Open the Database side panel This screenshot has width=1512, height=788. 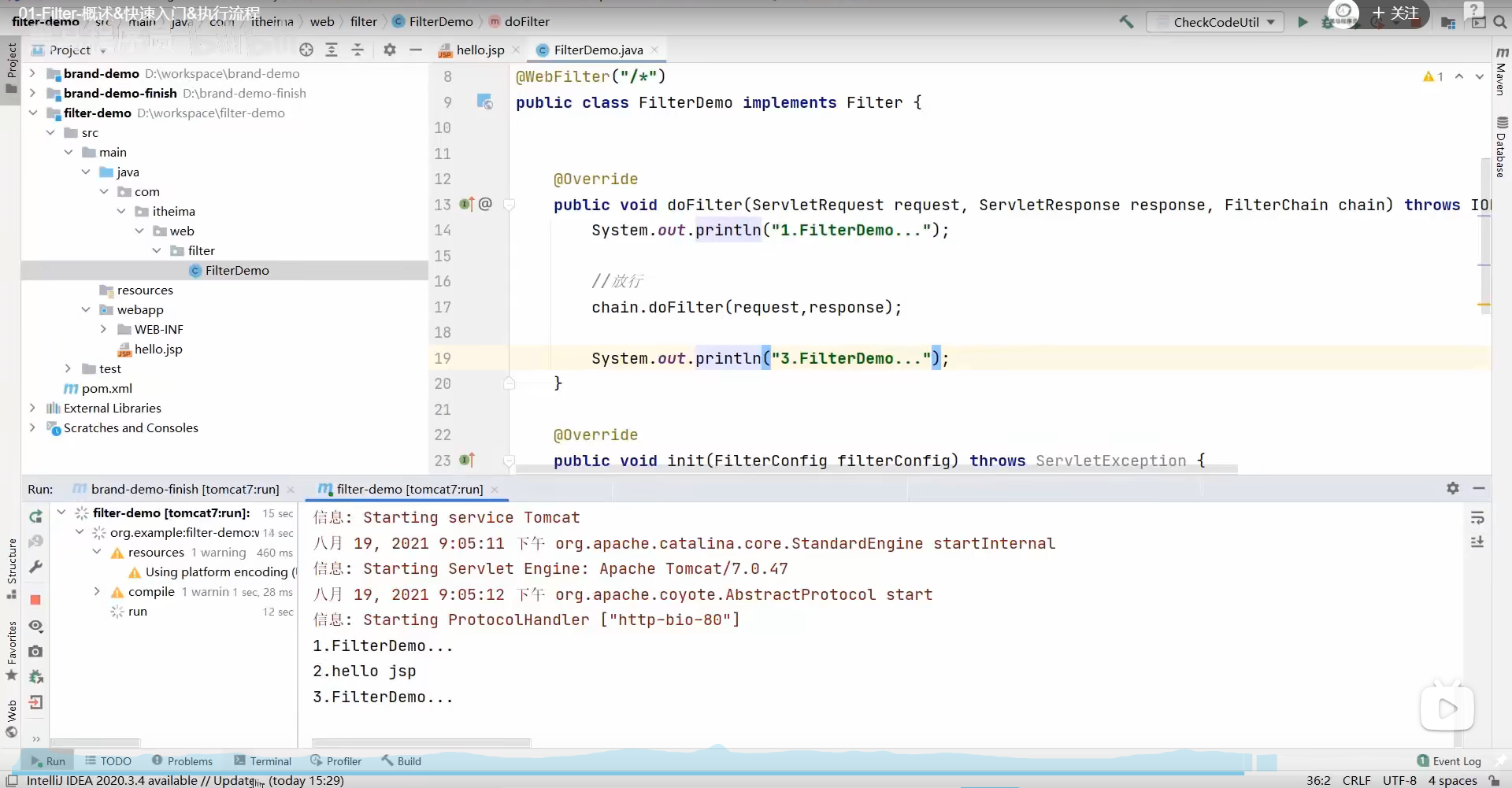point(1502,147)
